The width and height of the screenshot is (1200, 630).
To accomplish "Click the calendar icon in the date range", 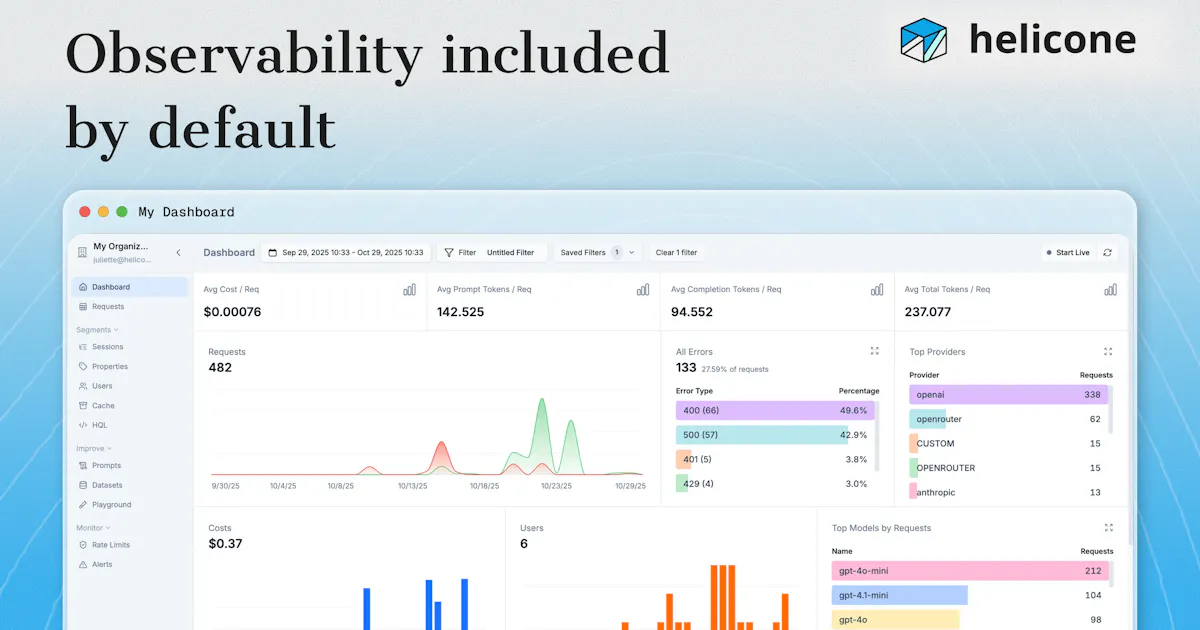I will [273, 253].
